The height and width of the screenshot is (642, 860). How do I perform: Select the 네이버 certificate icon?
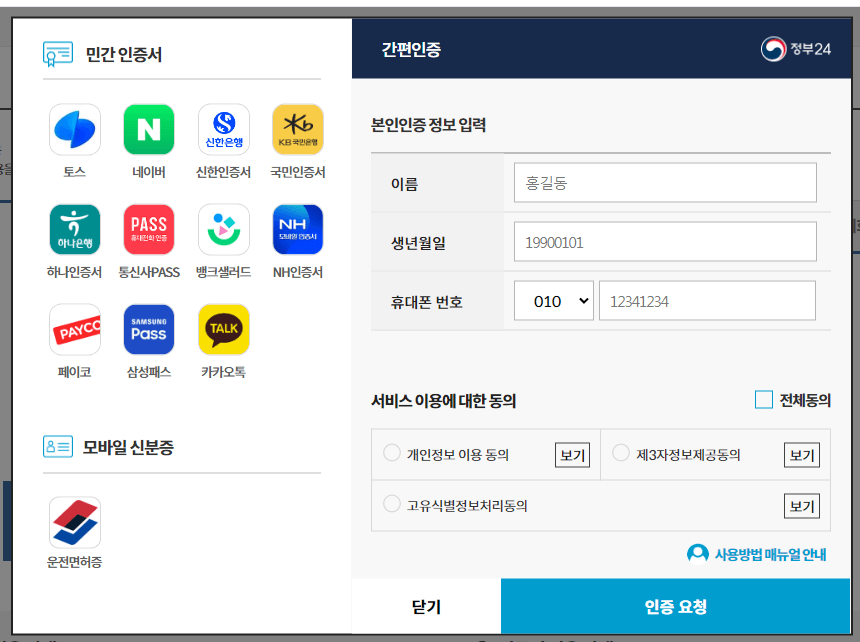pos(148,128)
